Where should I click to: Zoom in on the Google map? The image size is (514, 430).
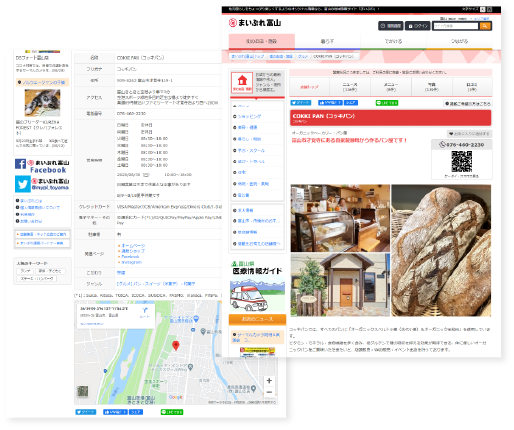click(269, 381)
